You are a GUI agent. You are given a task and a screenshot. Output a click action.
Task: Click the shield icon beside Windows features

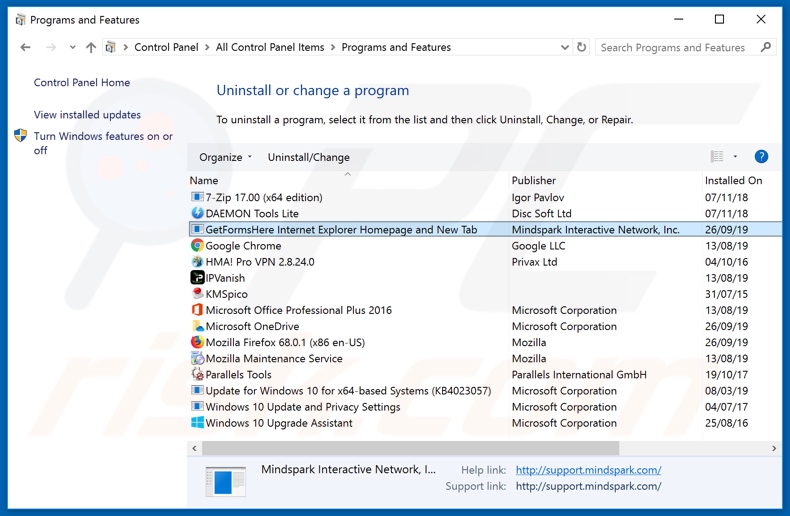21,136
